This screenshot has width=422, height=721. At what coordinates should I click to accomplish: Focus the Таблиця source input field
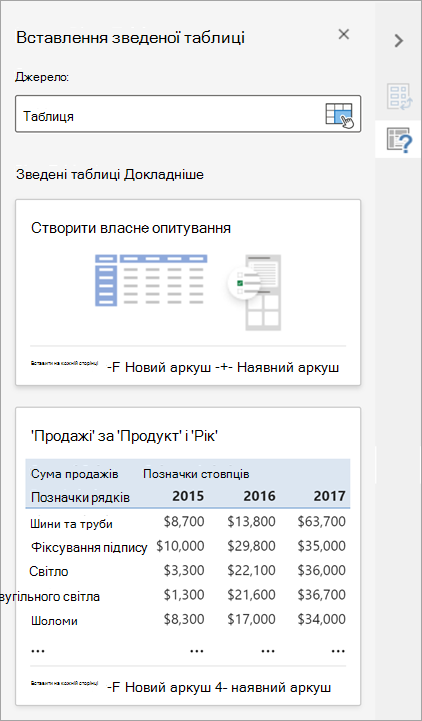(188, 114)
